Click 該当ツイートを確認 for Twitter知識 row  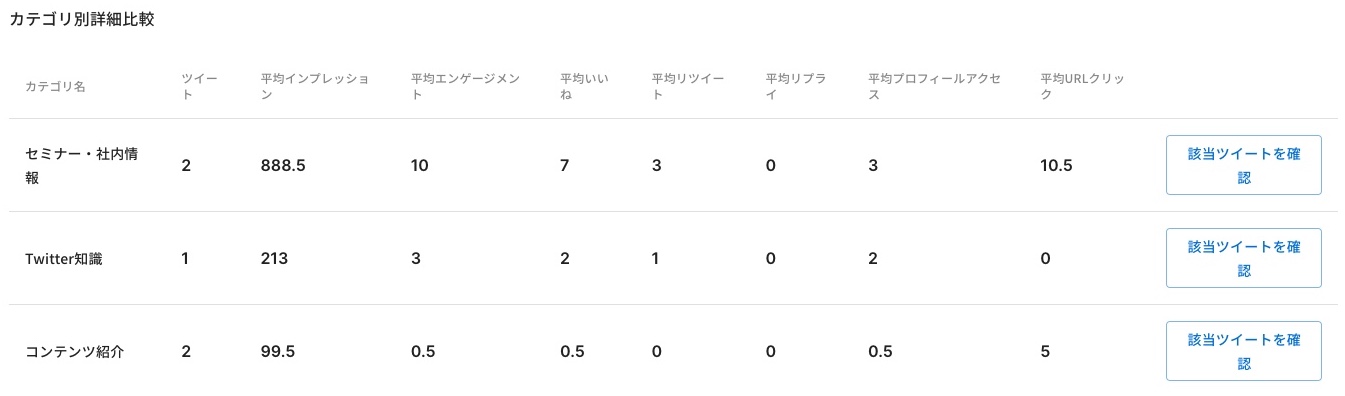click(1244, 258)
